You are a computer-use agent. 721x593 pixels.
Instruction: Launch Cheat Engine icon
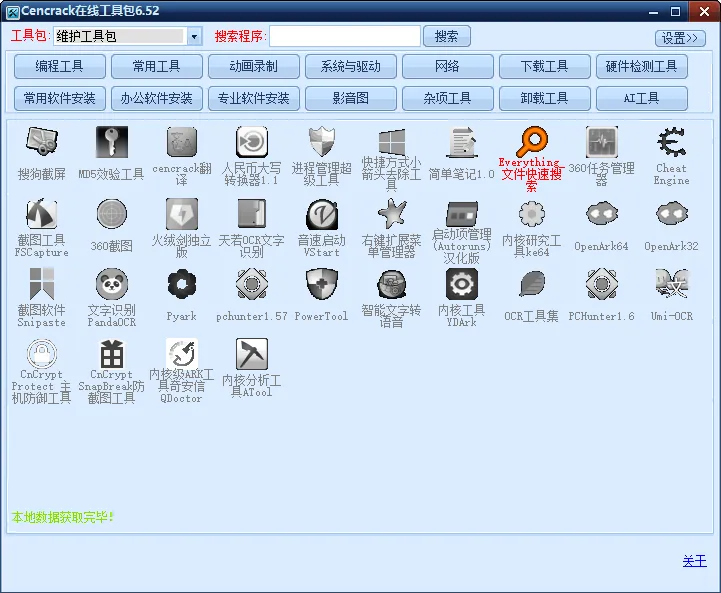pyautogui.click(x=671, y=142)
